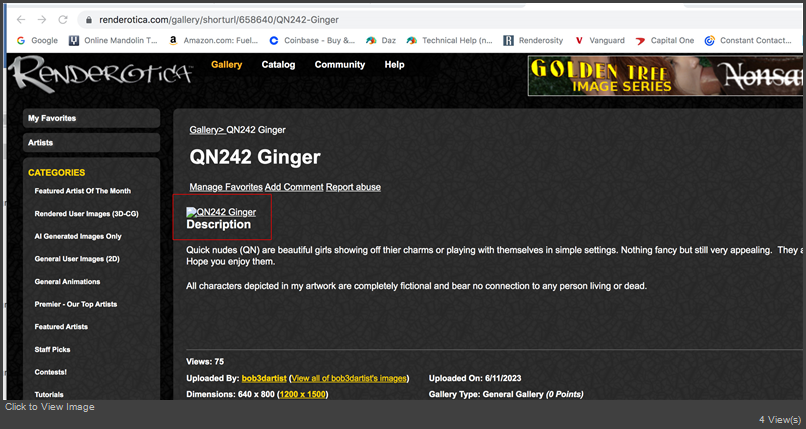Open the Community menu
This screenshot has height=429, width=806.
(340, 65)
